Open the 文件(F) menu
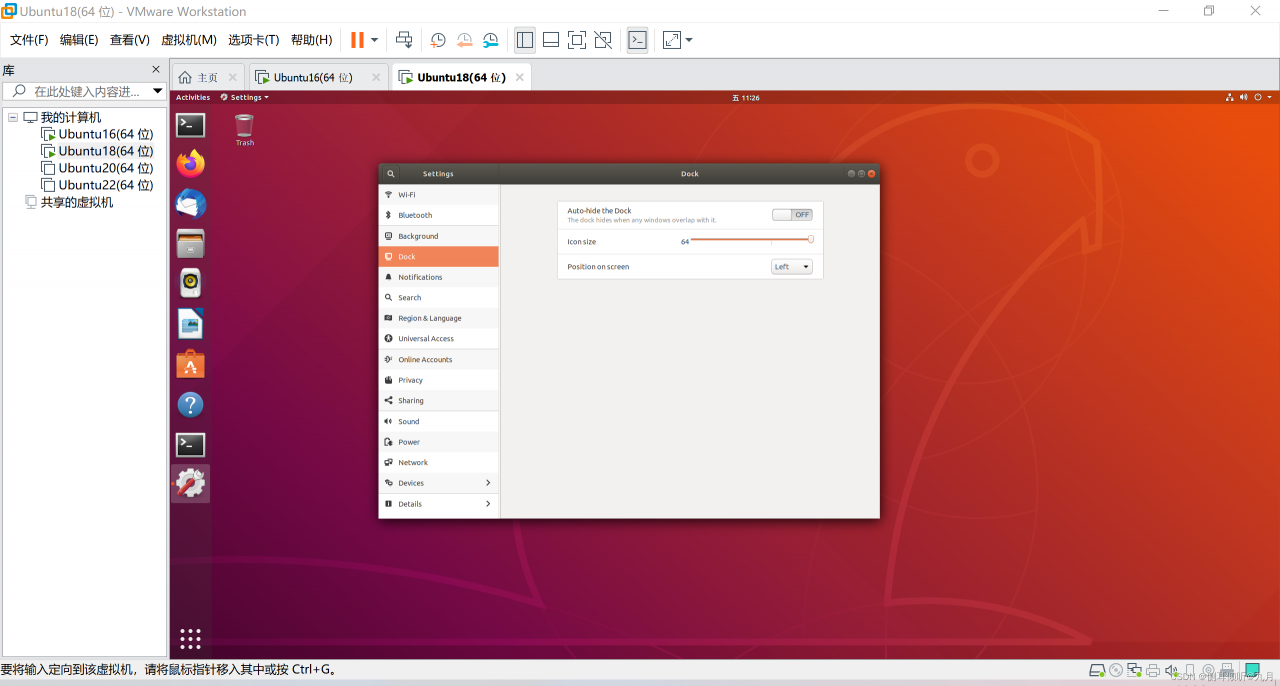This screenshot has width=1280, height=686. click(x=29, y=40)
